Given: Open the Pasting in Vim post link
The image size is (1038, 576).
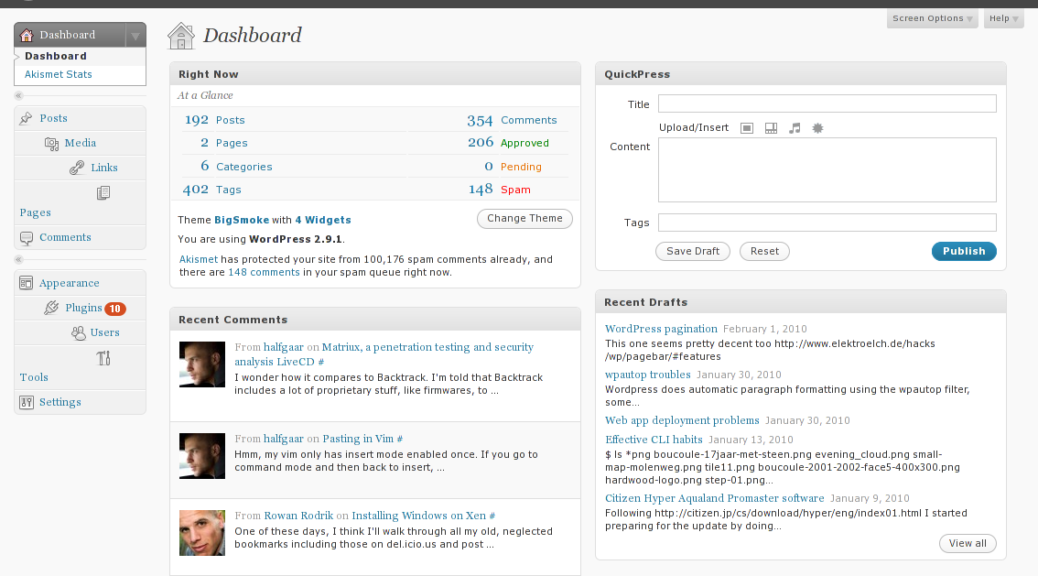Looking at the screenshot, I should pyautogui.click(x=357, y=438).
